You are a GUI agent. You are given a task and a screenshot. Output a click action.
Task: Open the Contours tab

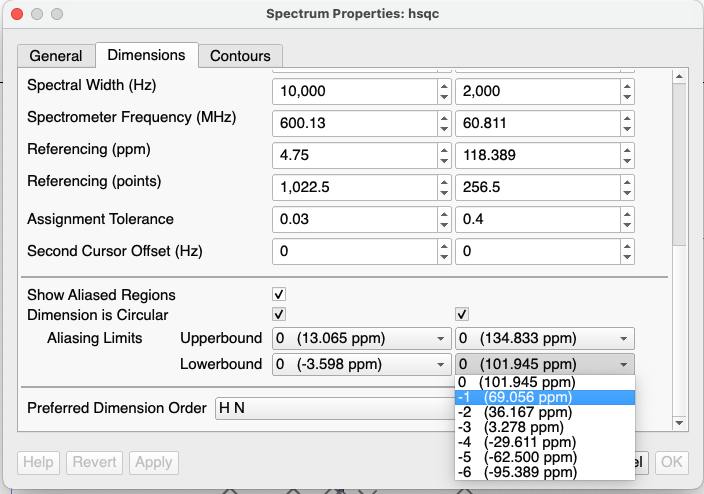pyautogui.click(x=240, y=56)
